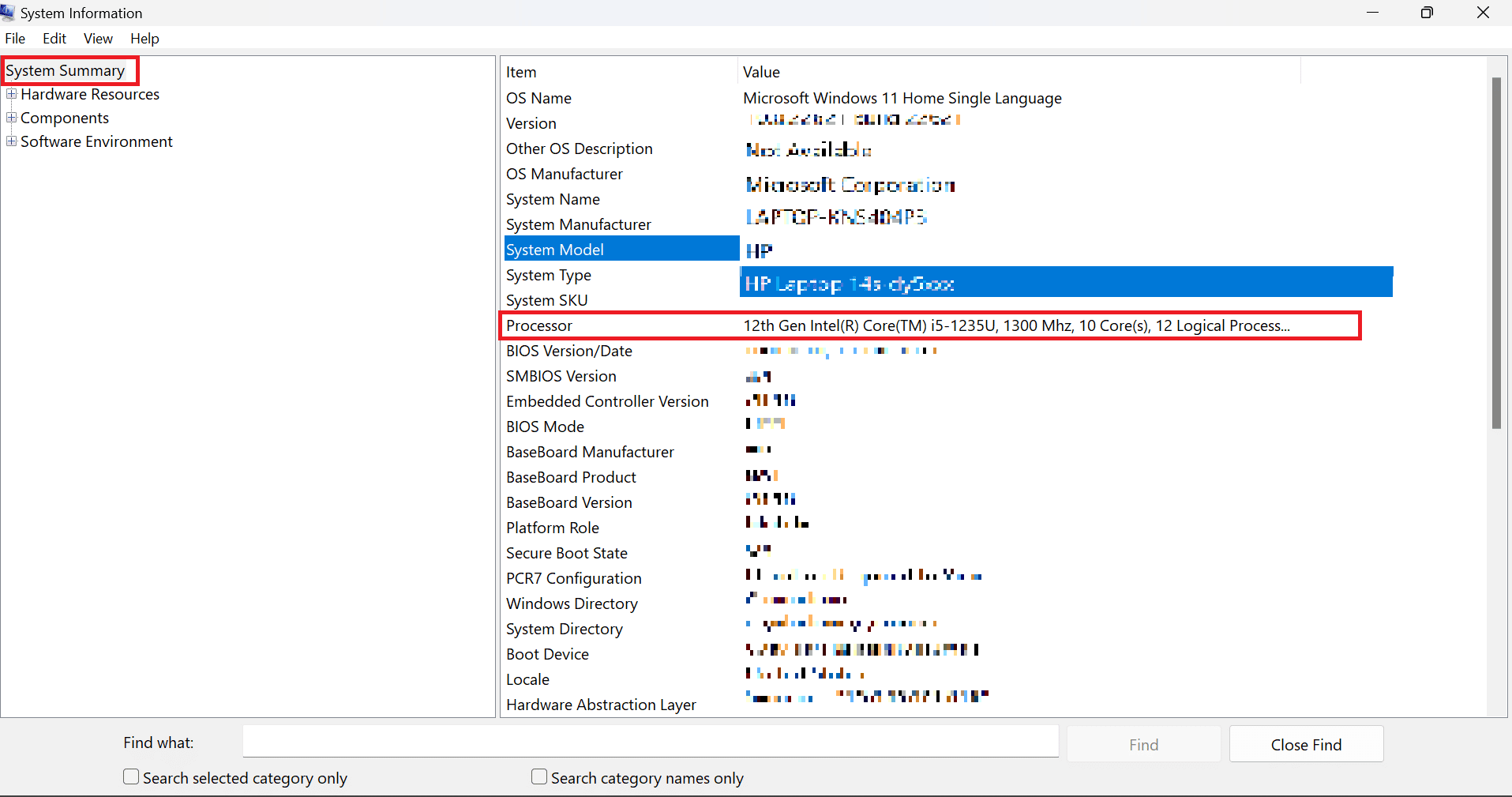
Task: Select the BaseBoard Manufacturer row
Action: 947,452
